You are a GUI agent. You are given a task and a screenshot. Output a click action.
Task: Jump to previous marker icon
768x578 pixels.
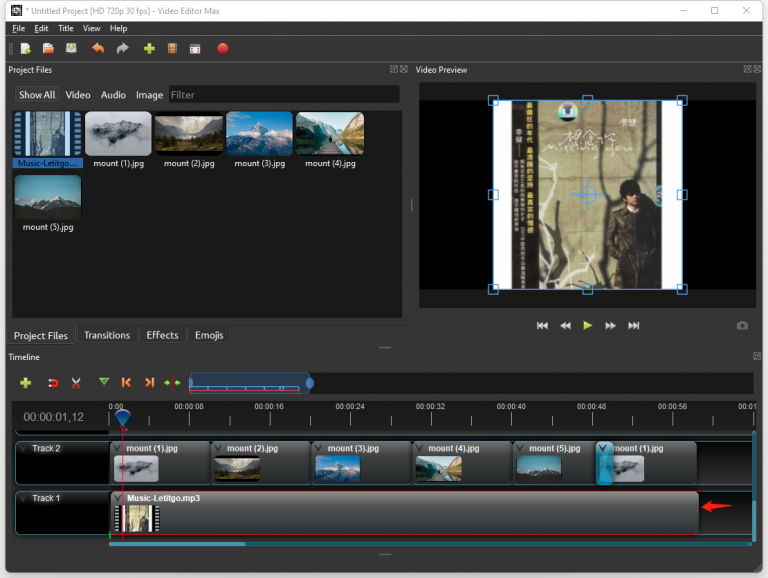click(126, 382)
